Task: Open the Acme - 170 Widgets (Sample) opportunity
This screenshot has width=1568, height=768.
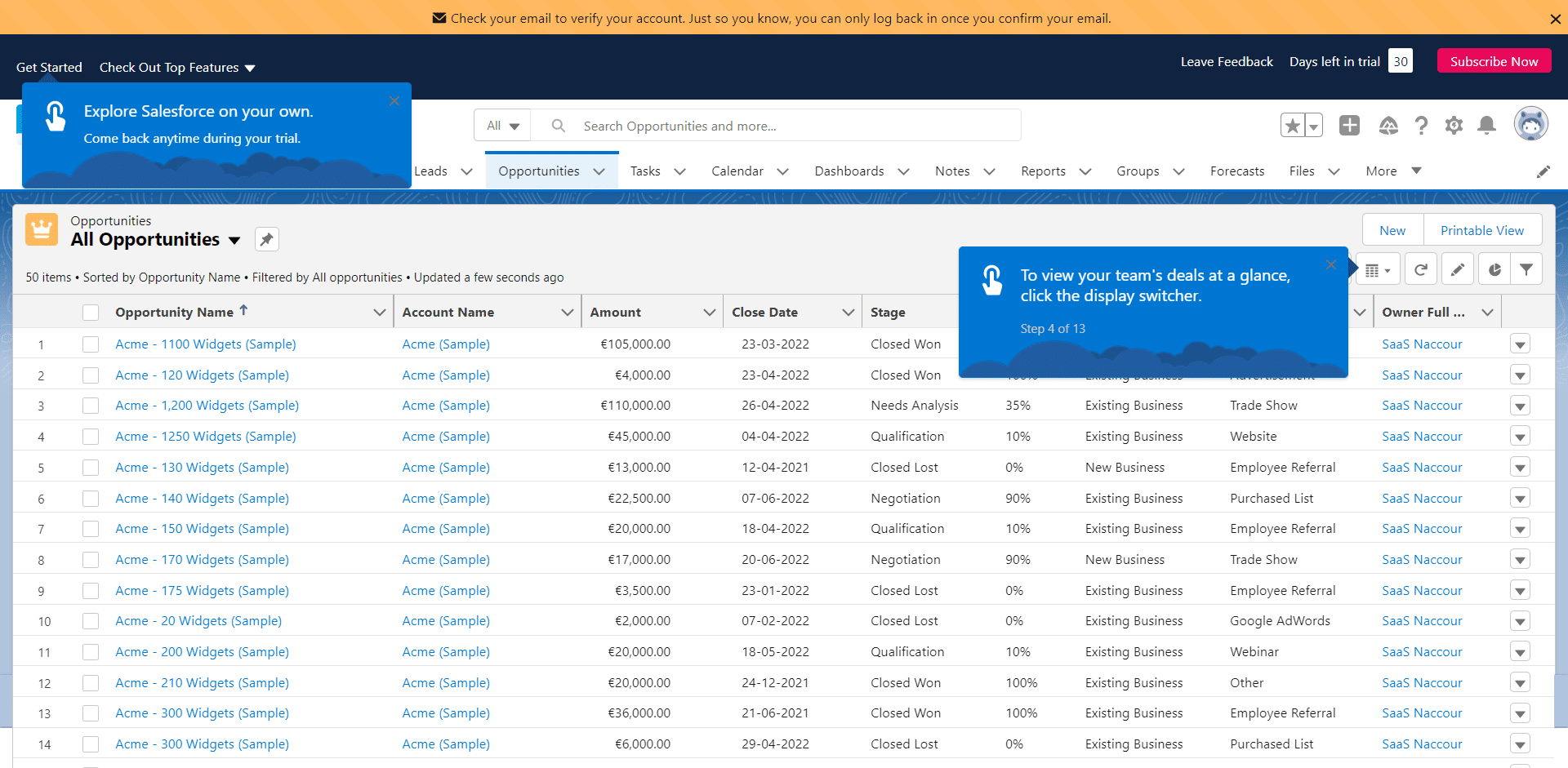Action: (x=202, y=560)
